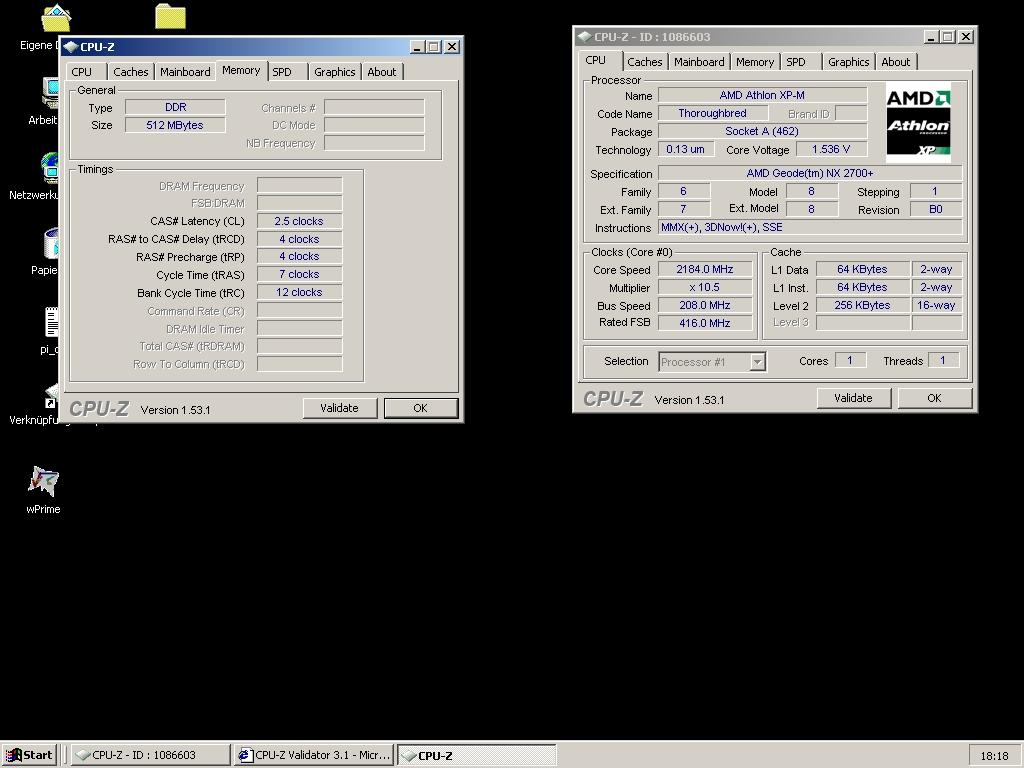Viewport: 1024px width, 768px height.
Task: Click the Start button on the taskbar
Action: [x=29, y=755]
